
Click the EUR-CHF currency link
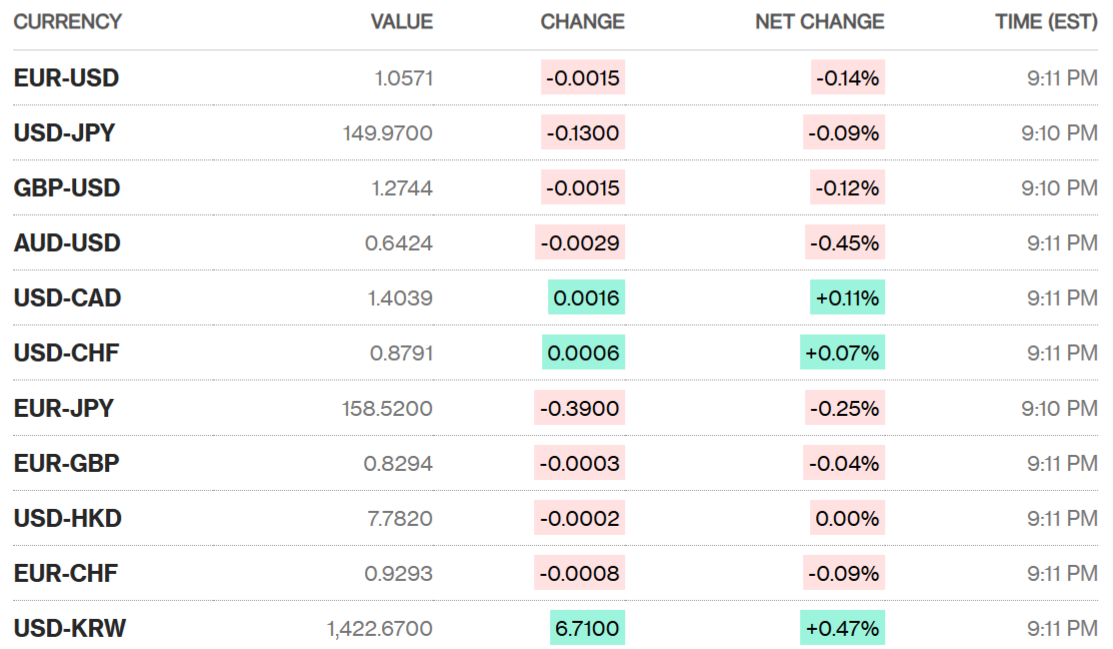tap(66, 574)
